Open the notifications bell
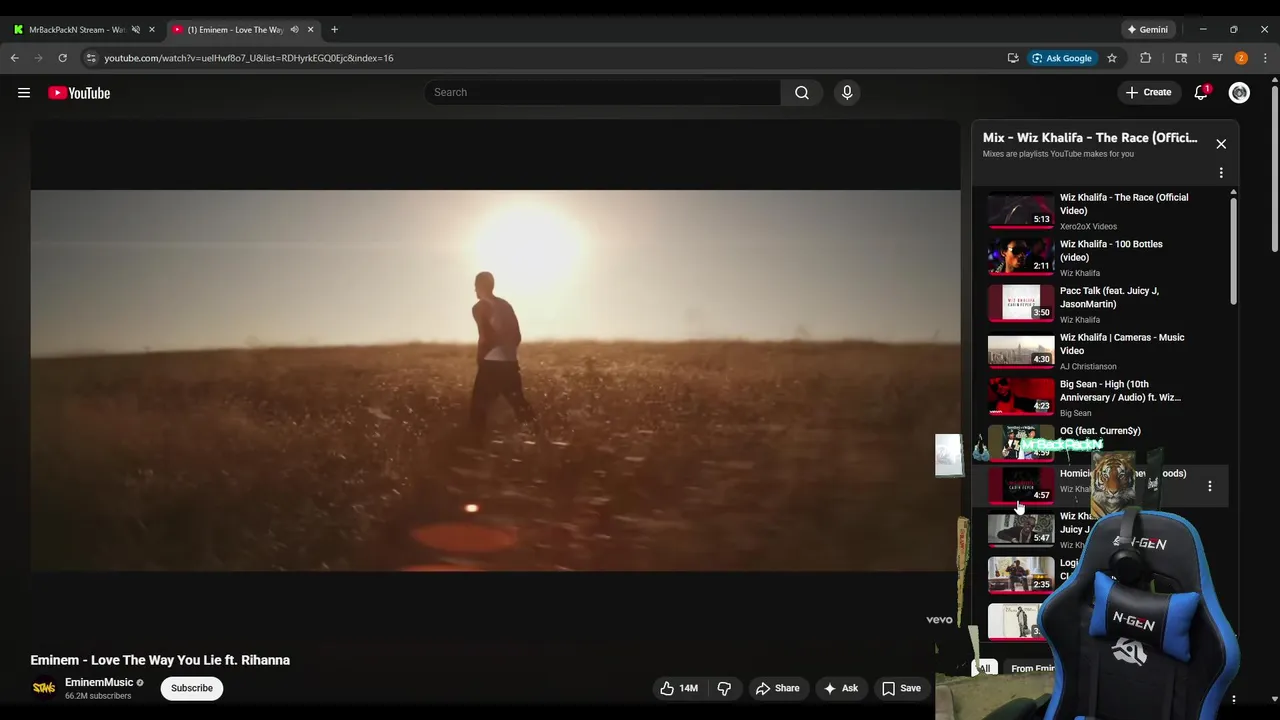This screenshot has width=1280, height=720. pyautogui.click(x=1201, y=93)
